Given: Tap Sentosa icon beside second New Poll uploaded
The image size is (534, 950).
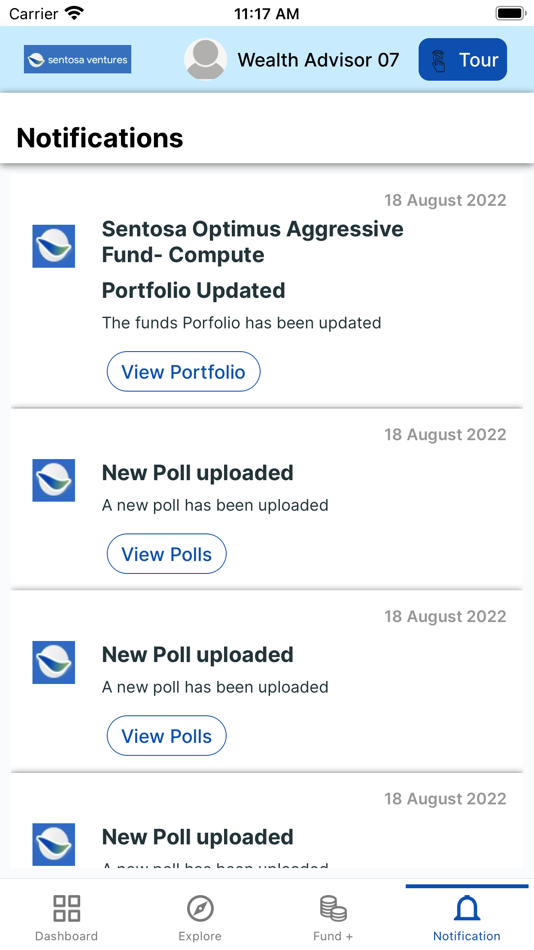Looking at the screenshot, I should tap(54, 662).
